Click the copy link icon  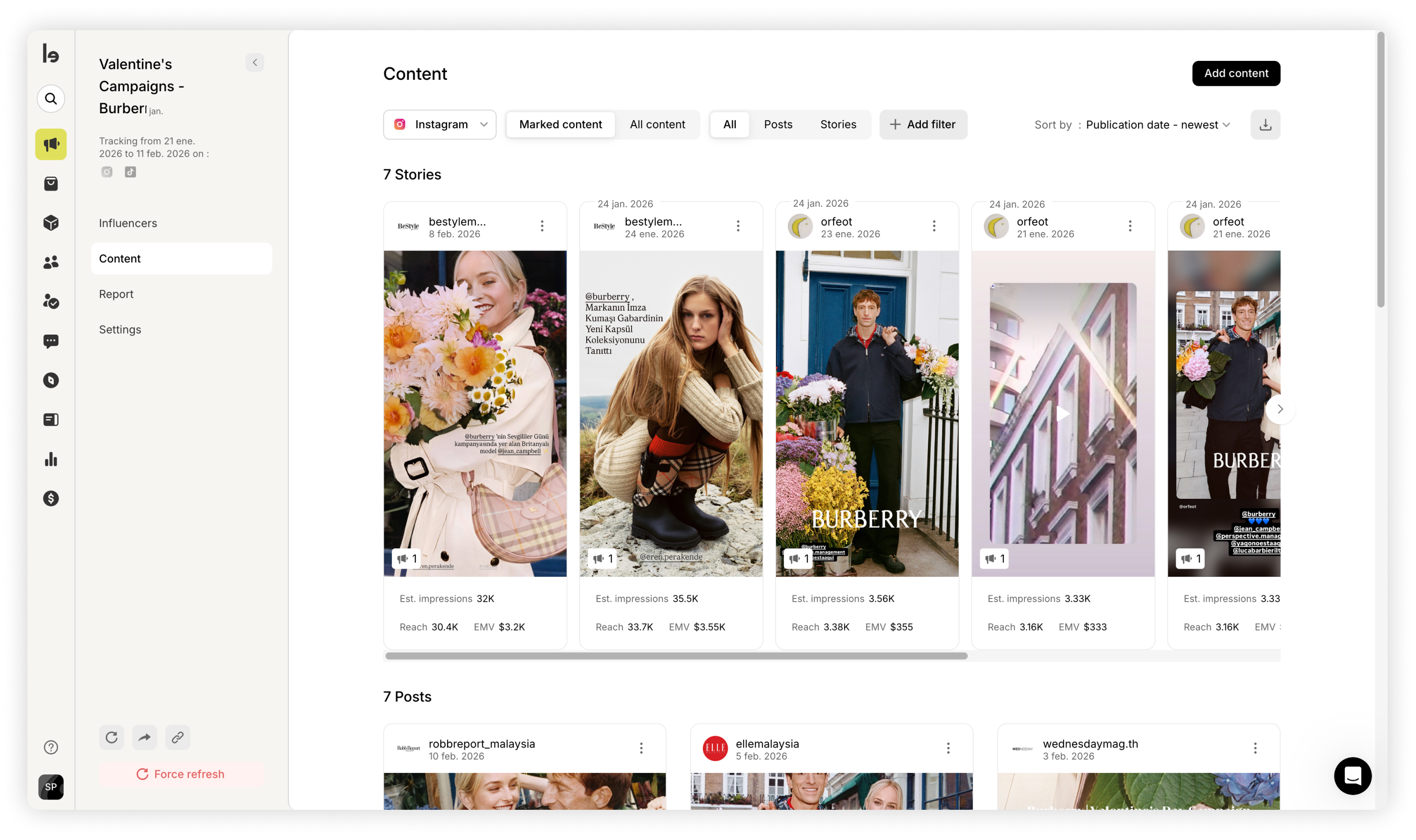click(x=177, y=738)
